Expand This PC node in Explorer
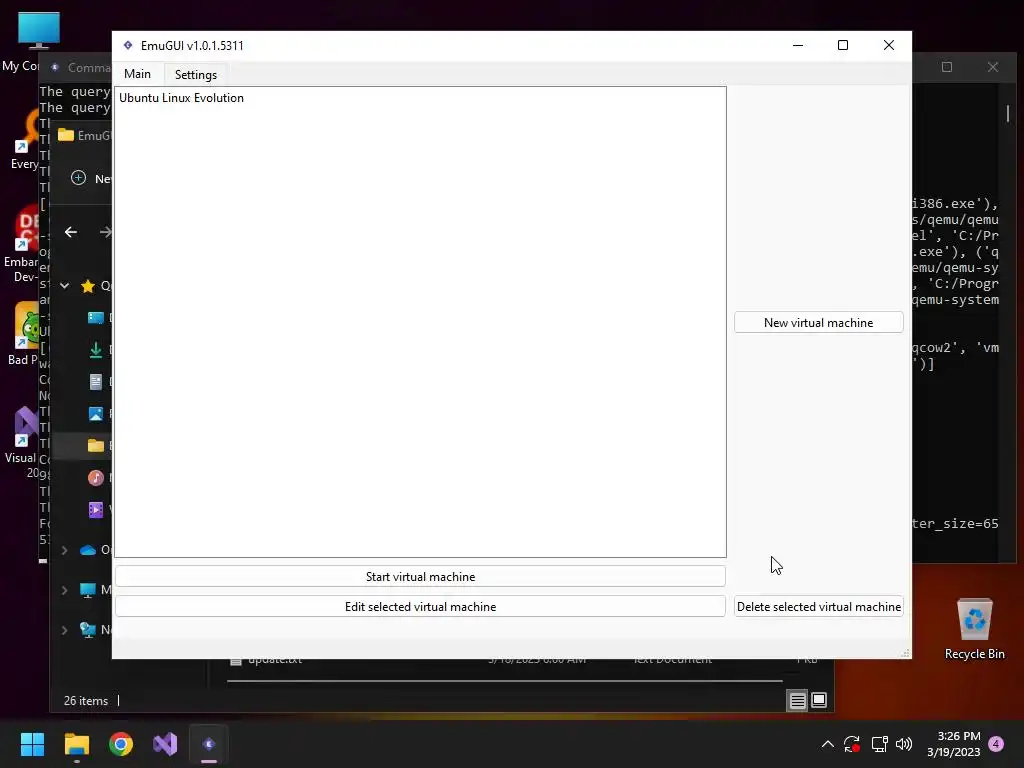 click(65, 590)
